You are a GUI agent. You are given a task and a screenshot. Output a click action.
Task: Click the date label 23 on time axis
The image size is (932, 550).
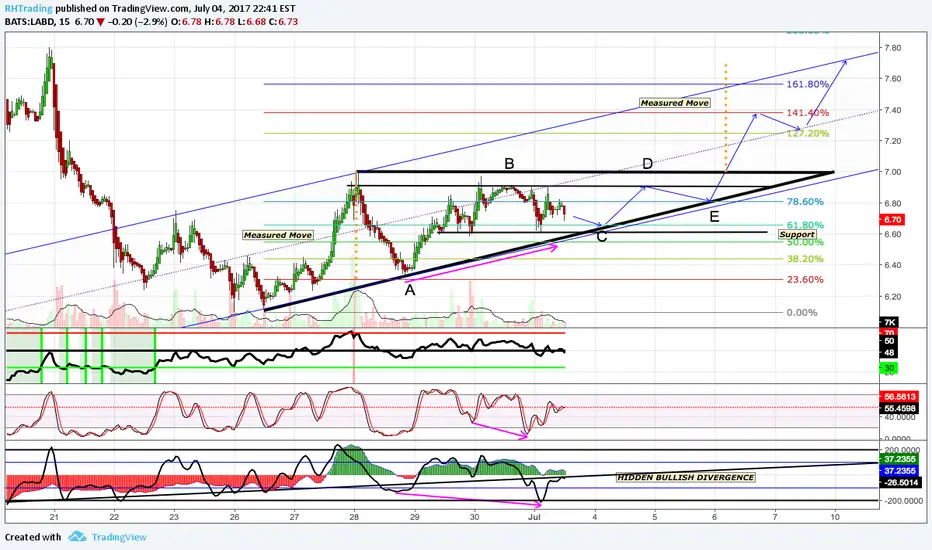click(174, 517)
